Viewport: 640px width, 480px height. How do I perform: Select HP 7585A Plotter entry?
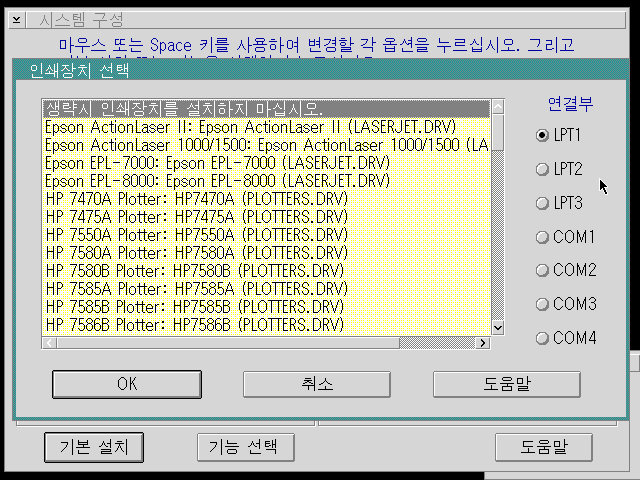tap(267, 289)
